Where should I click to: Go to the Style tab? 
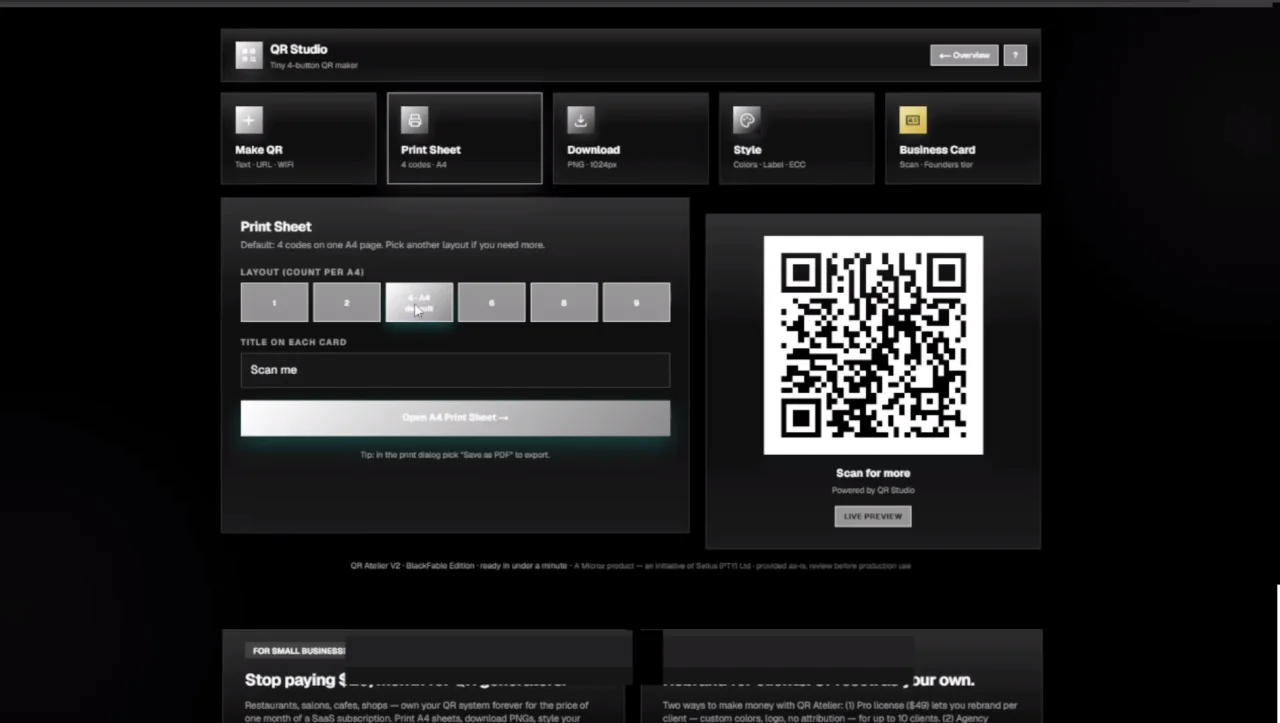pyautogui.click(x=797, y=138)
